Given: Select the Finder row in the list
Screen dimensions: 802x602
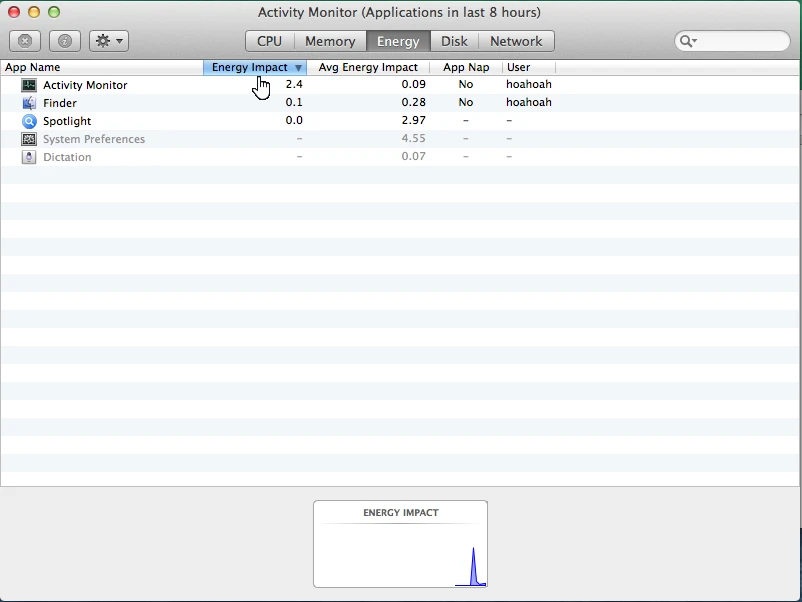Looking at the screenshot, I should click(x=150, y=102).
